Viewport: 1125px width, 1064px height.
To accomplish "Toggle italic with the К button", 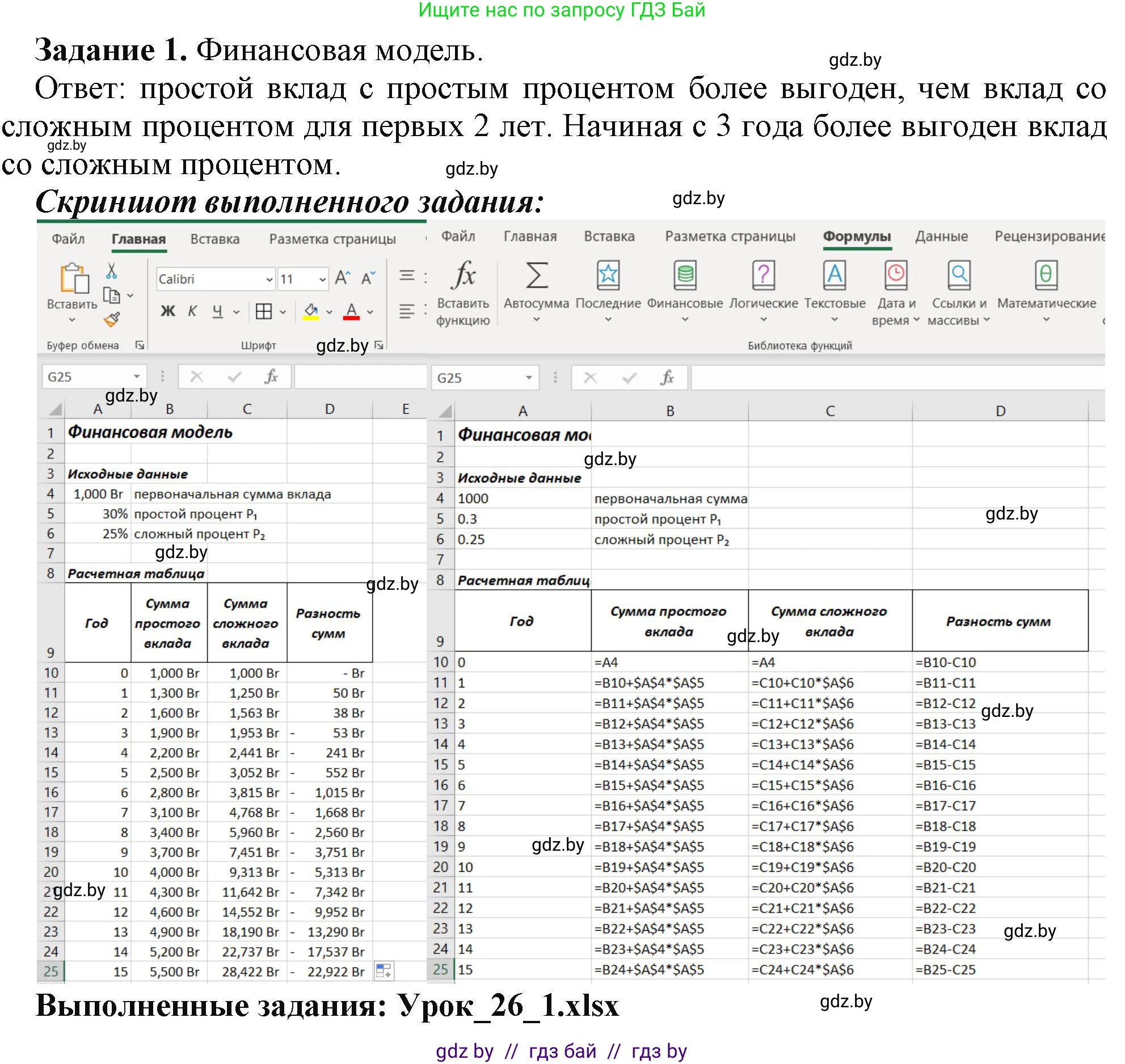I will (192, 311).
